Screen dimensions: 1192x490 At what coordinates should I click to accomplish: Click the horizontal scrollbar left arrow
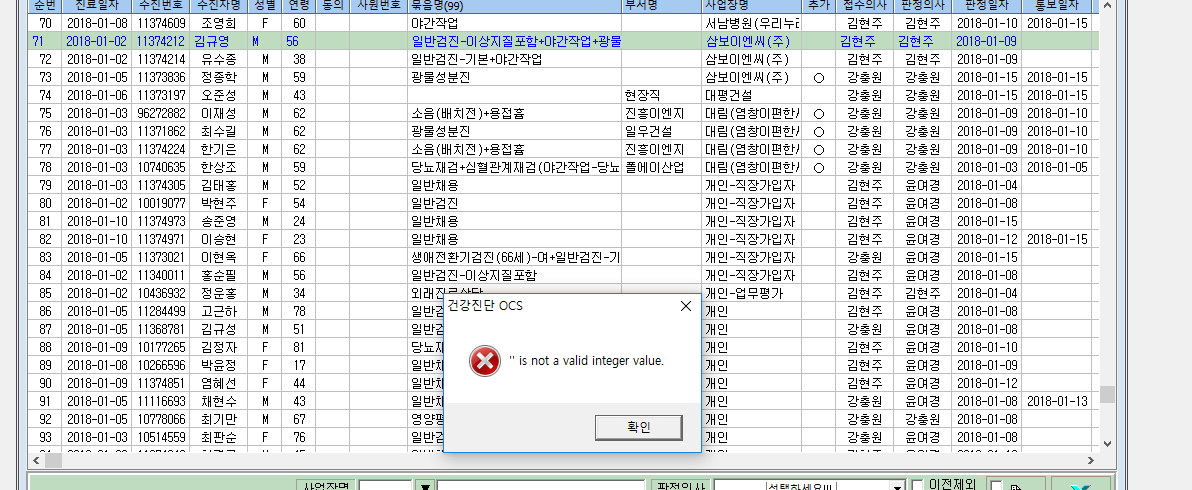click(x=36, y=460)
